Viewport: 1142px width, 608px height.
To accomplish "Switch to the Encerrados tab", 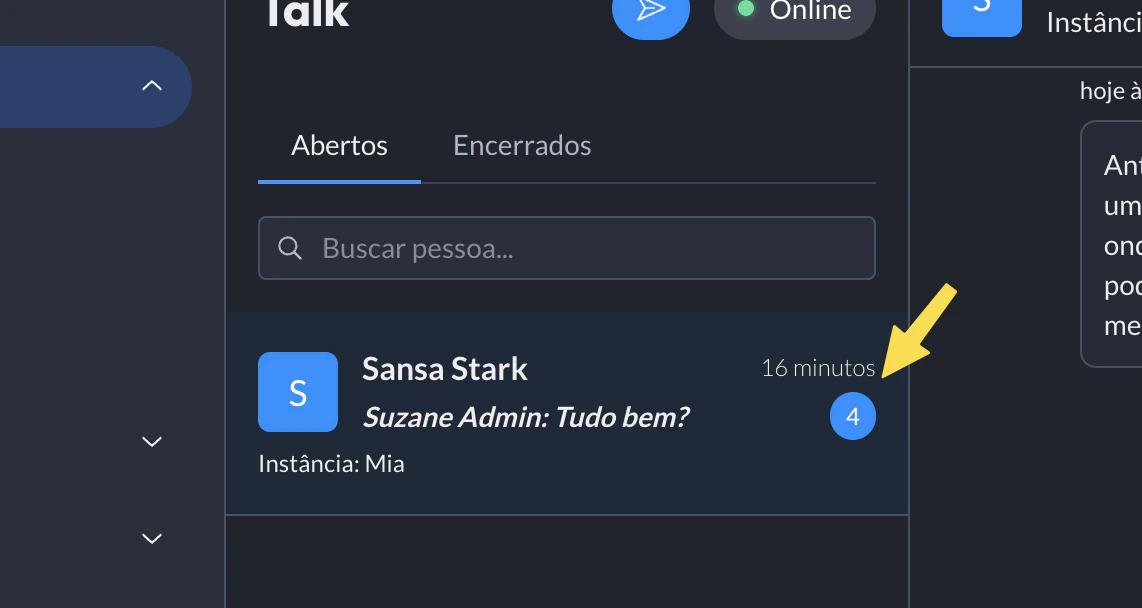I will coord(521,145).
